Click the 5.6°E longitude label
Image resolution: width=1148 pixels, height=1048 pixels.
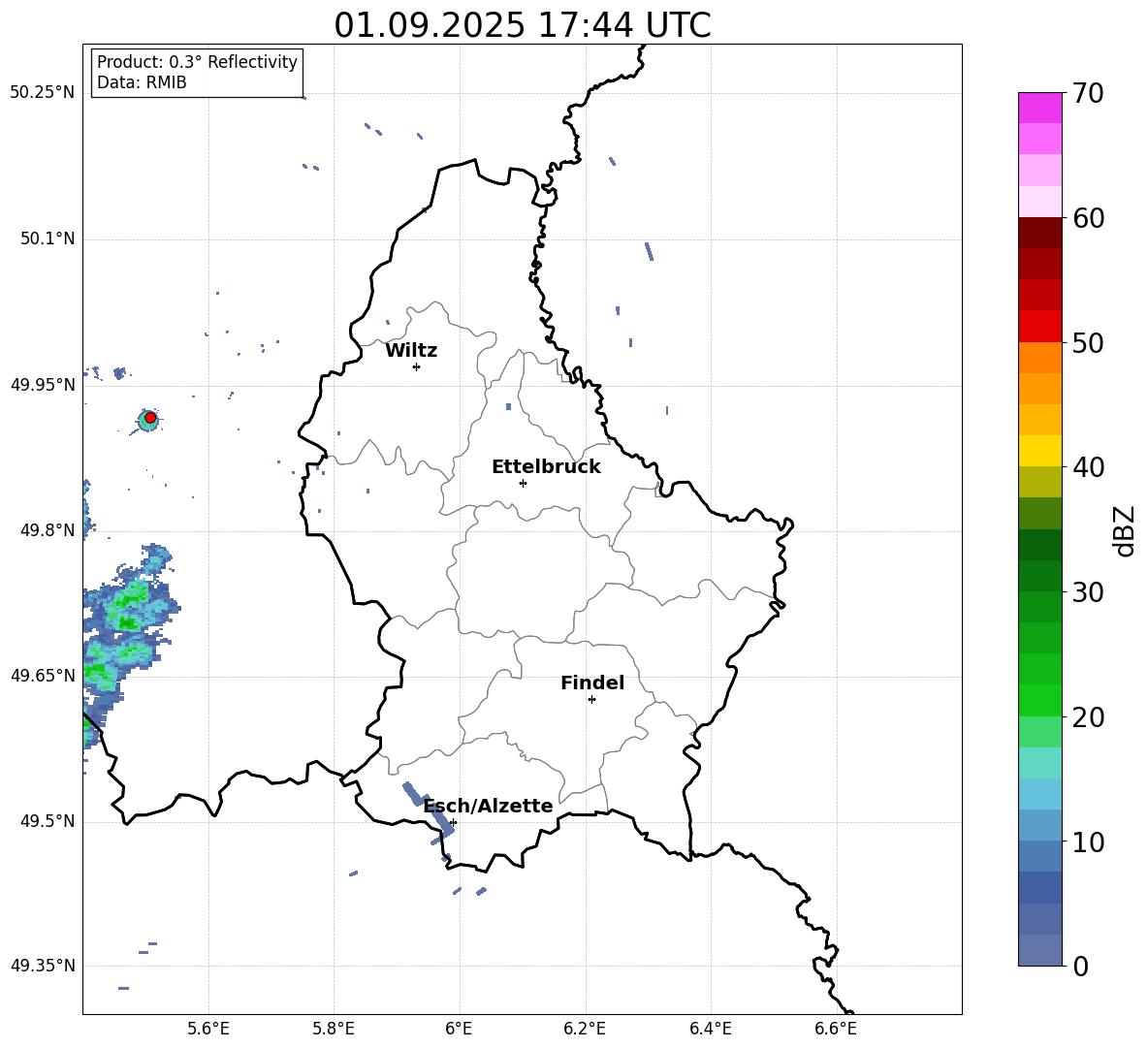(x=208, y=1029)
